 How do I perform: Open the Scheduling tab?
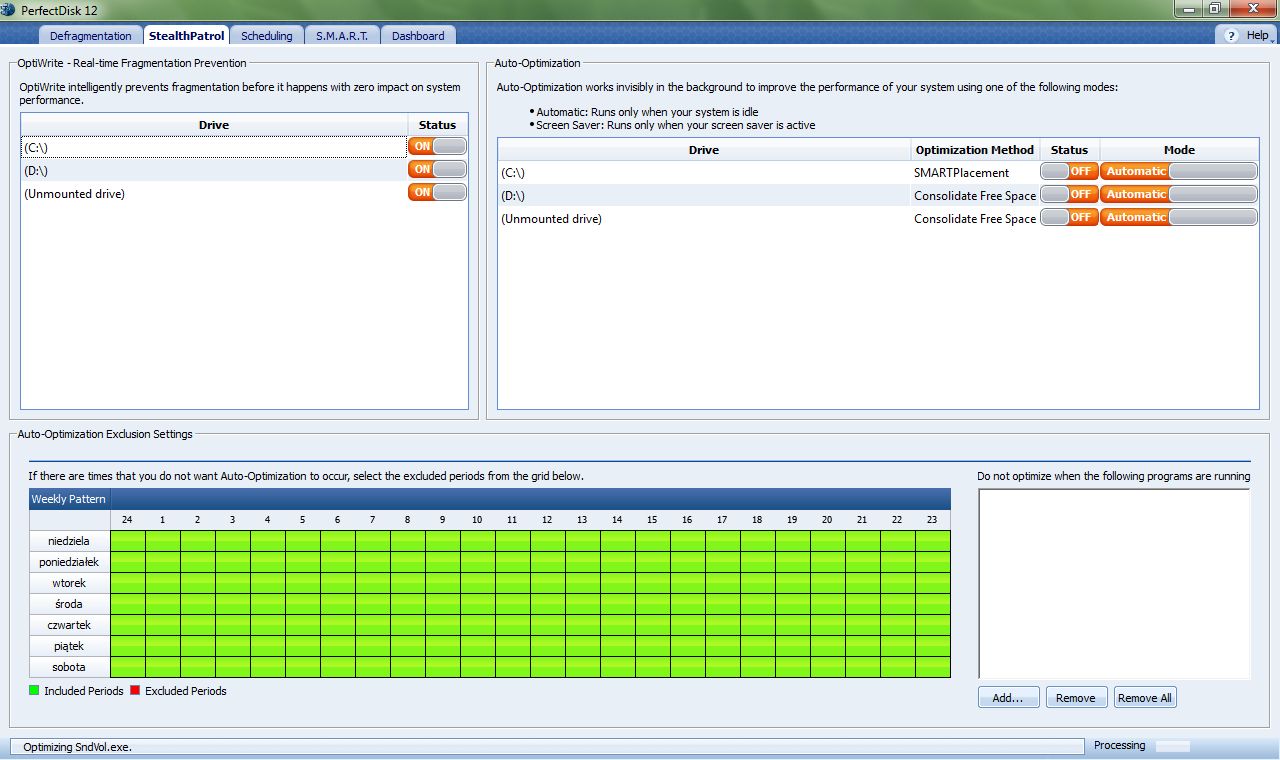click(266, 35)
